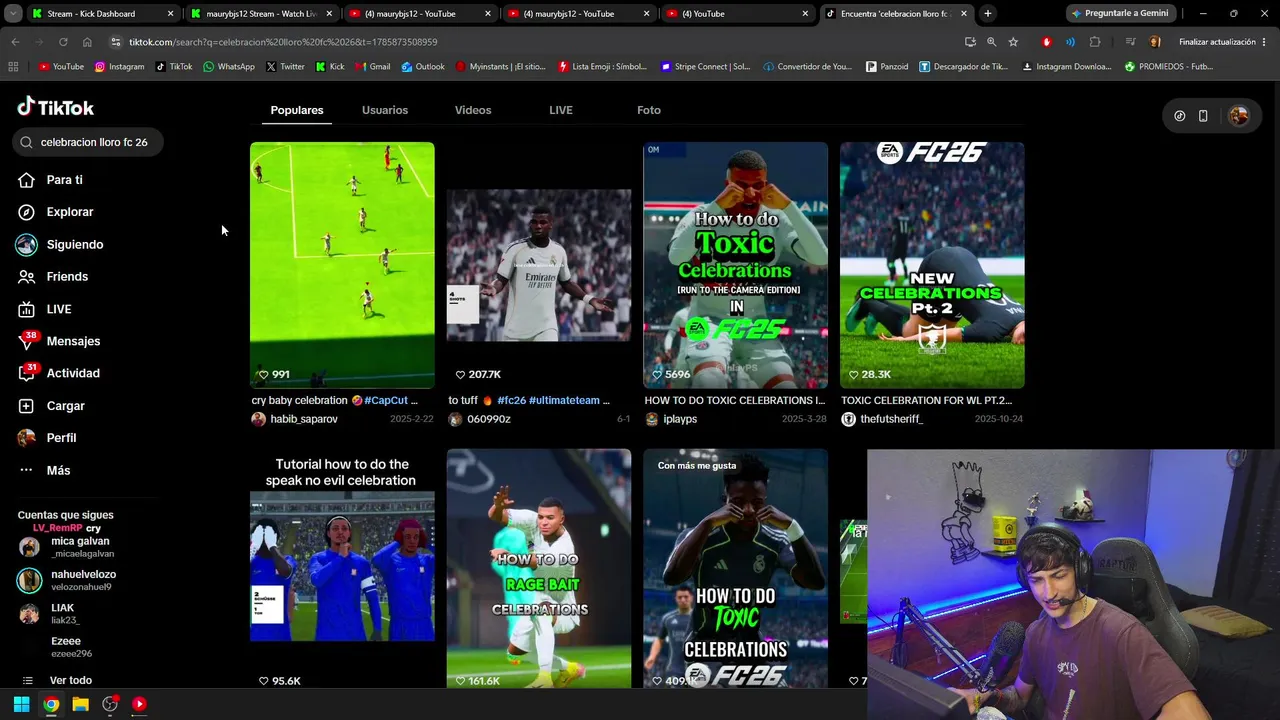Viewport: 1280px width, 720px height.
Task: Open the 'How to do Toxic Celebrations FC26' video
Action: pos(735,568)
